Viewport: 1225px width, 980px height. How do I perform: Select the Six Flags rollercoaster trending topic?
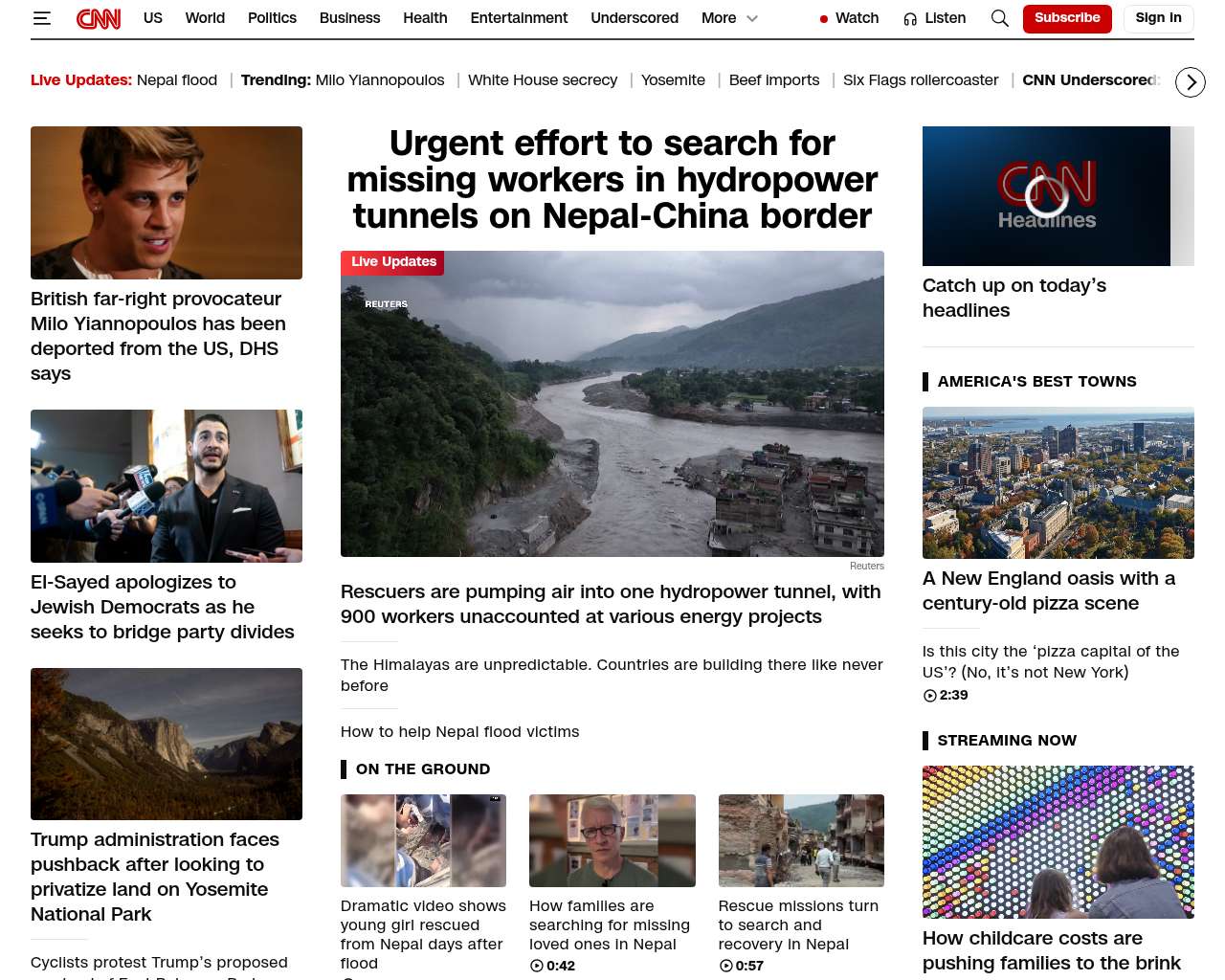click(921, 80)
